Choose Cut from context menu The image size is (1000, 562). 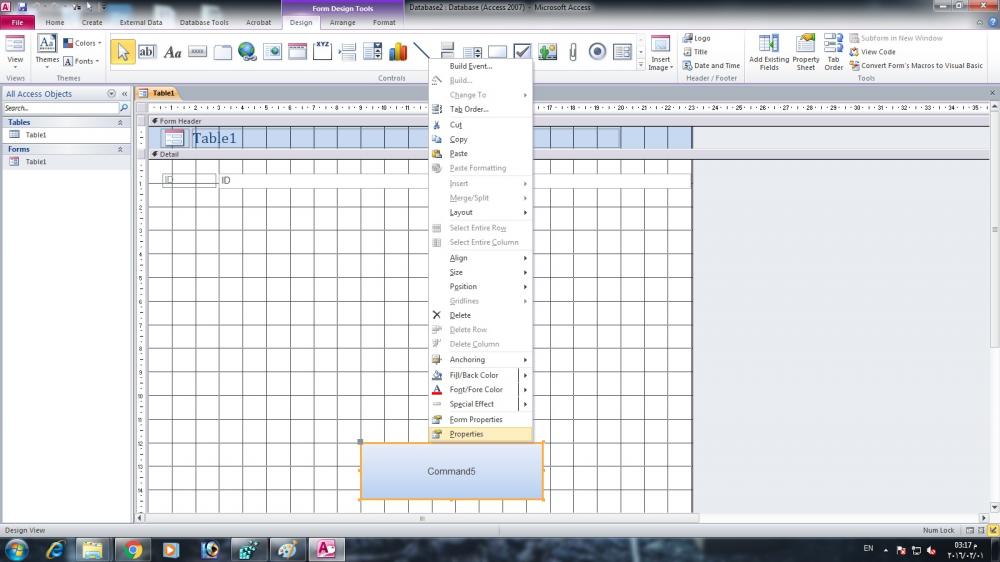coord(481,125)
